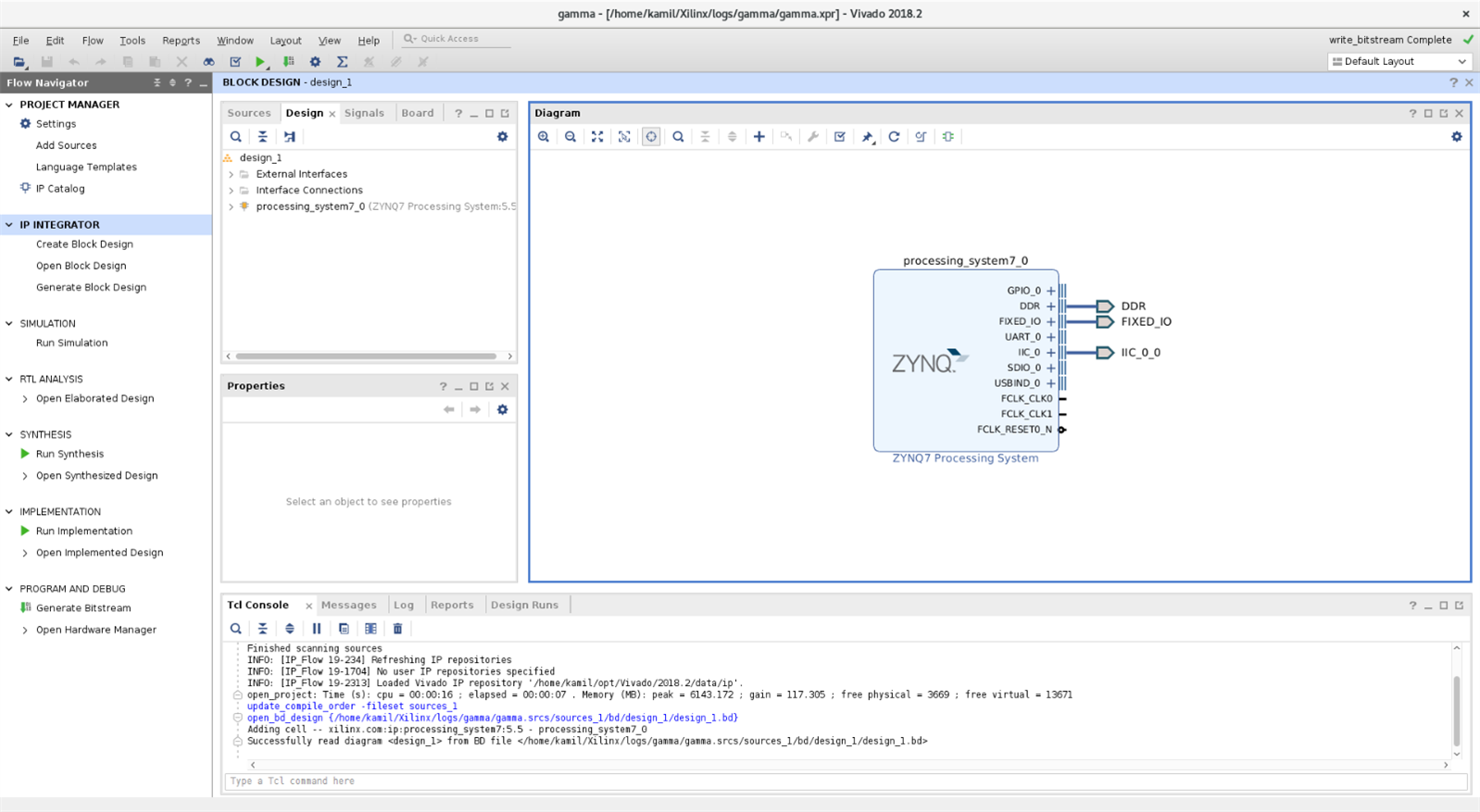Click Zoom Fit icon in Diagram toolbar
Image resolution: width=1480 pixels, height=812 pixels.
[597, 137]
